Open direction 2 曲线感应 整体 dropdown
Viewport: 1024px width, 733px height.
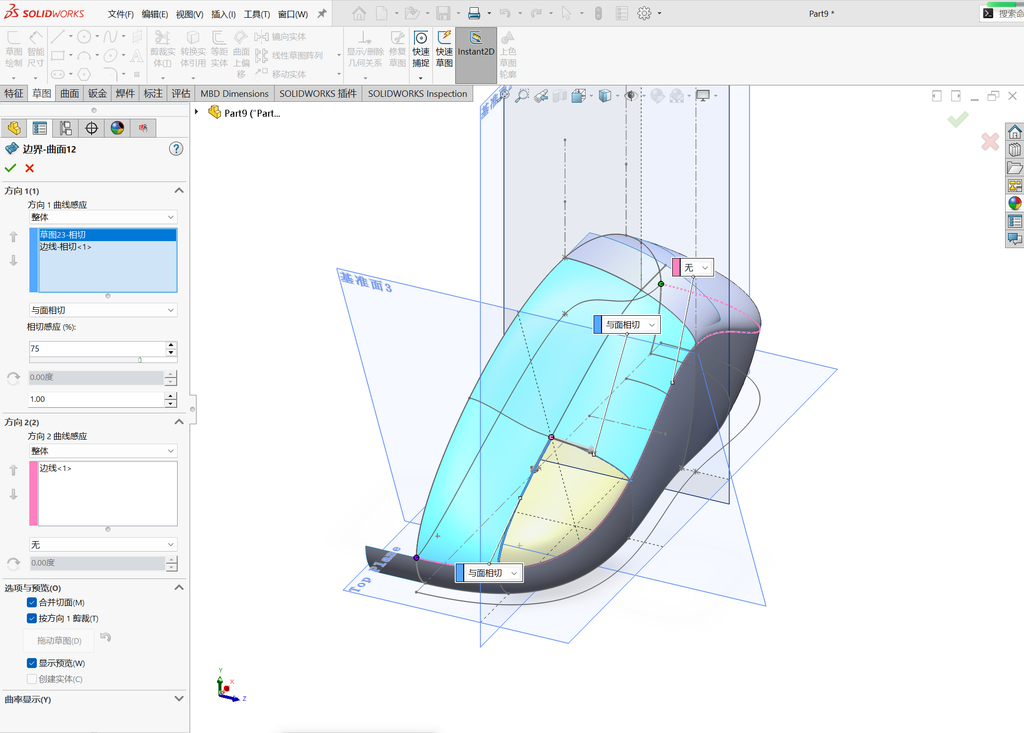click(x=103, y=451)
